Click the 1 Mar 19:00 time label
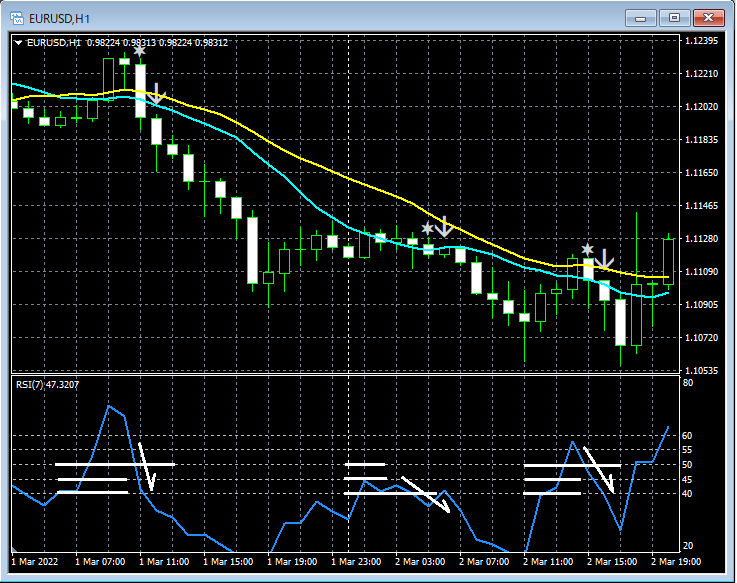The width and height of the screenshot is (737, 583). point(292,562)
